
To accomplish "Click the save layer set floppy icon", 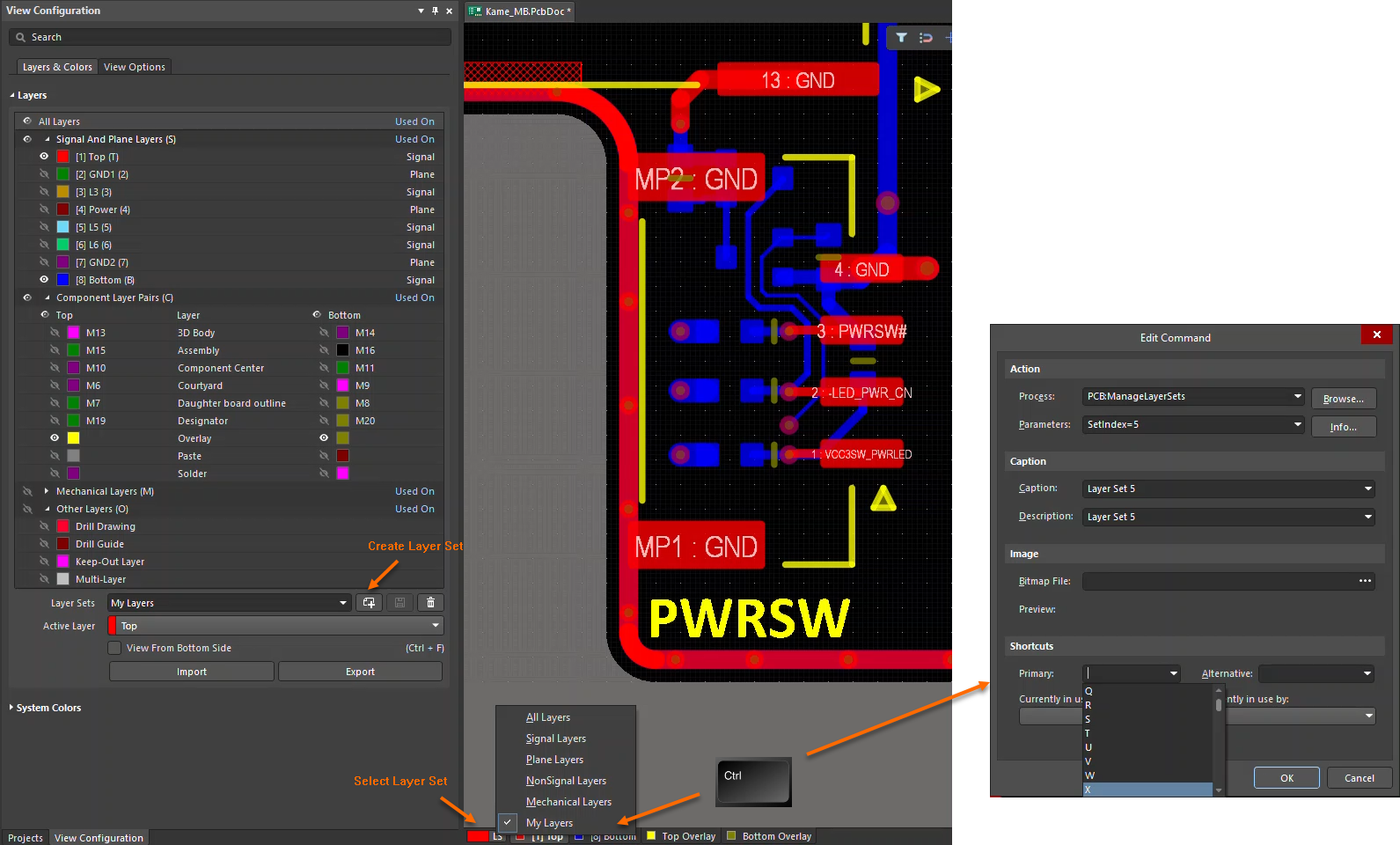I will 399,603.
